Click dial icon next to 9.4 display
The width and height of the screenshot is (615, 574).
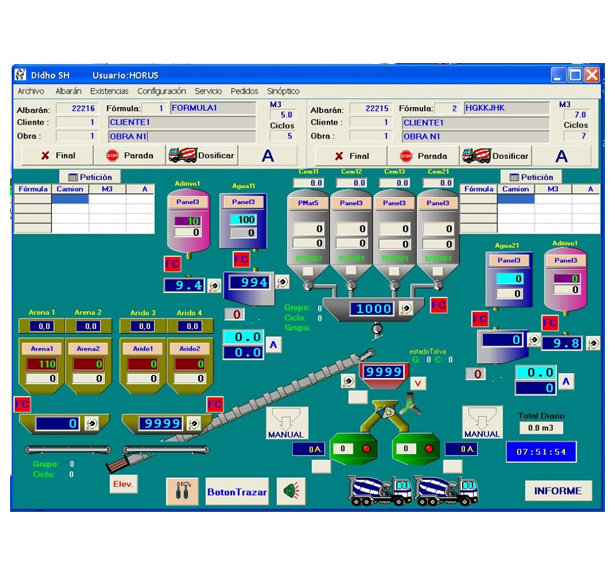click(215, 286)
